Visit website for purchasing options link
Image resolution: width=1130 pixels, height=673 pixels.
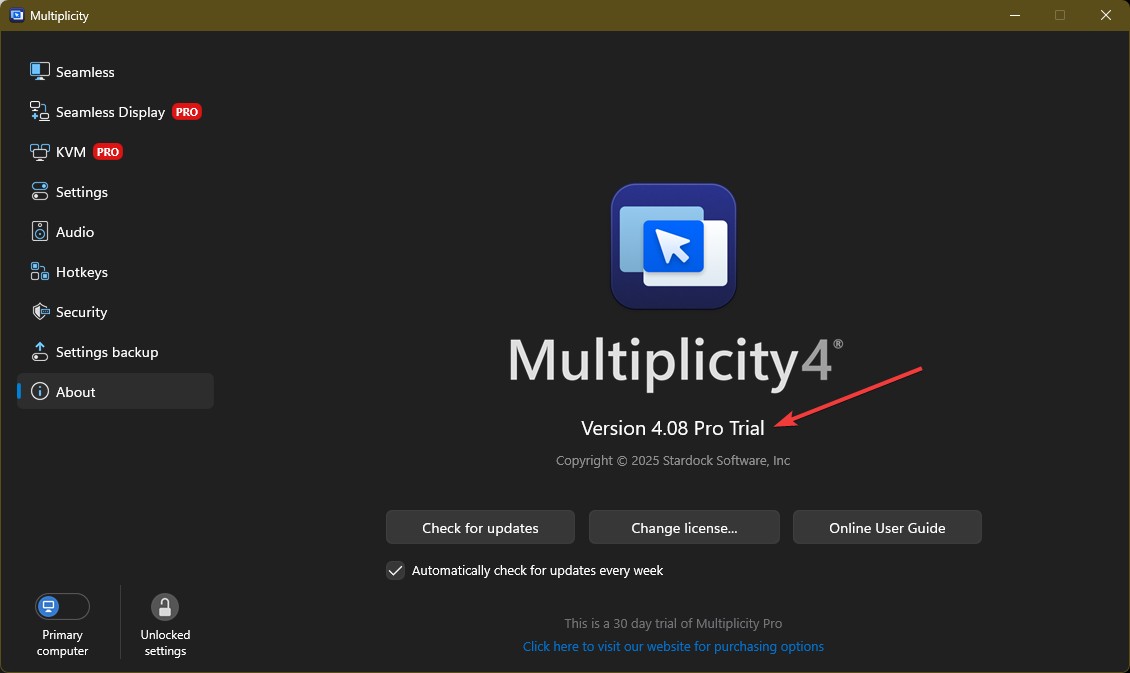click(673, 646)
